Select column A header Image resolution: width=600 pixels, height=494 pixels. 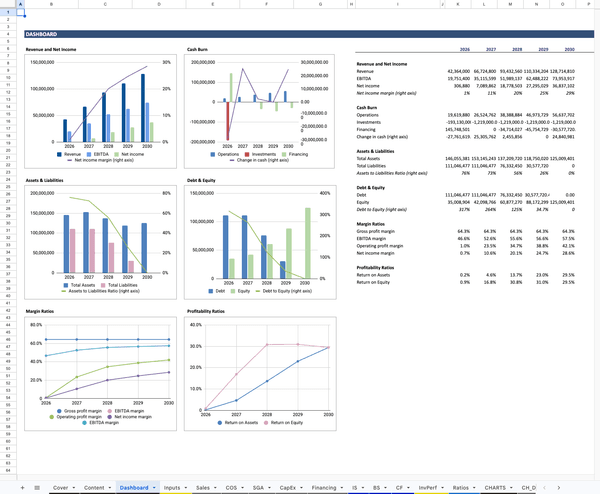20,4
